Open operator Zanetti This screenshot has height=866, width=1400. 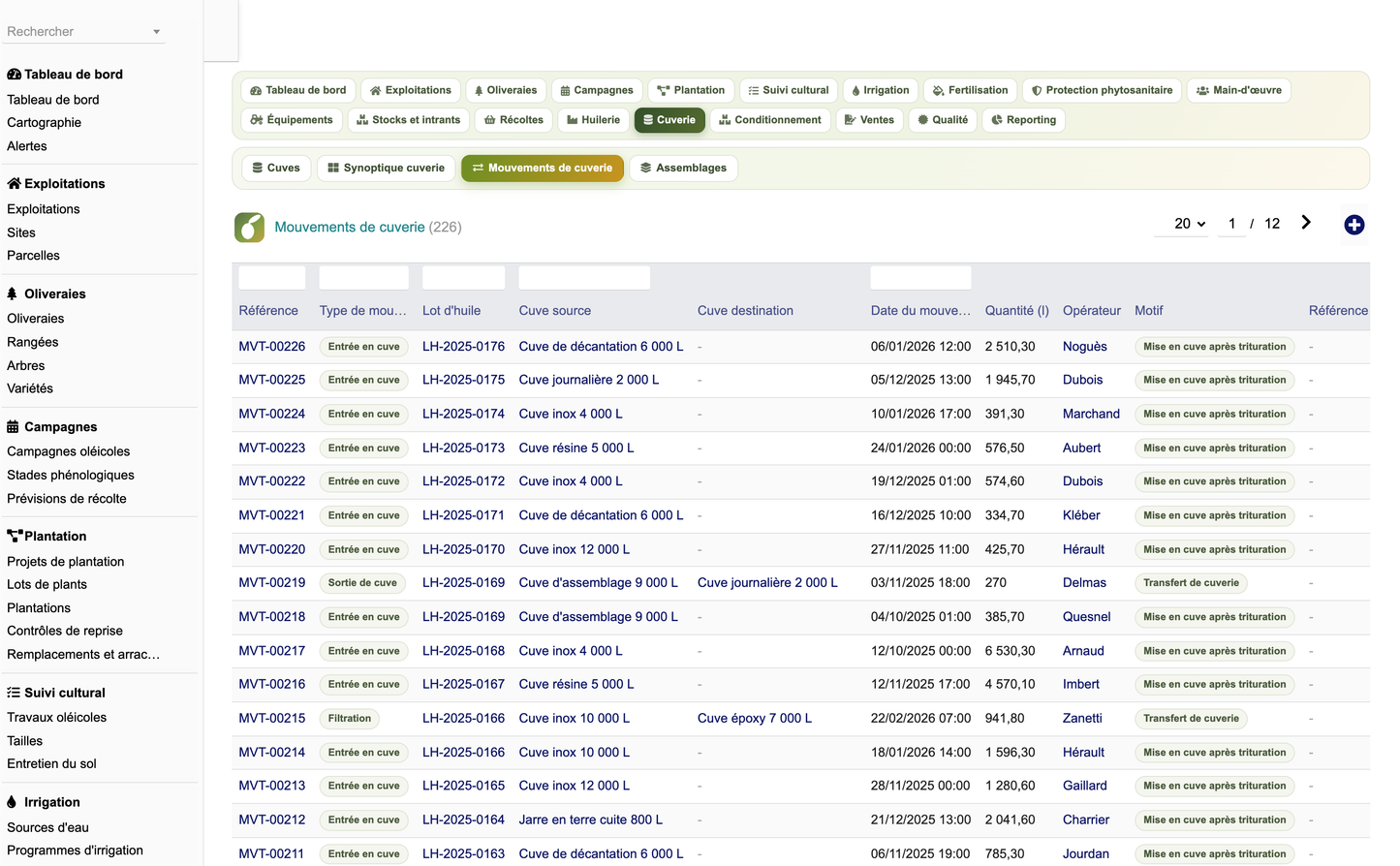[x=1082, y=719]
